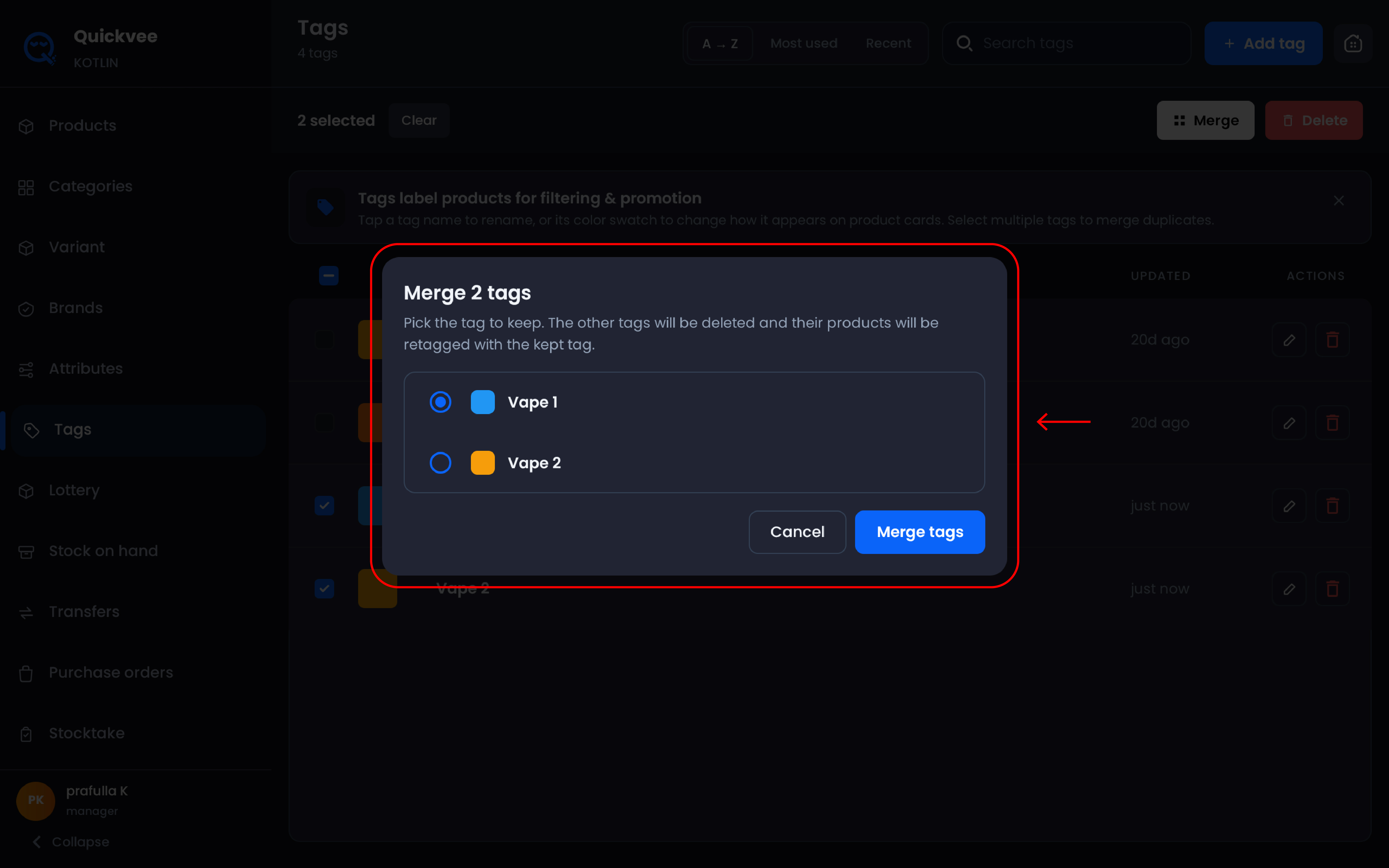The image size is (1389, 868).
Task: Click the Transfers sidebar icon
Action: (26, 613)
